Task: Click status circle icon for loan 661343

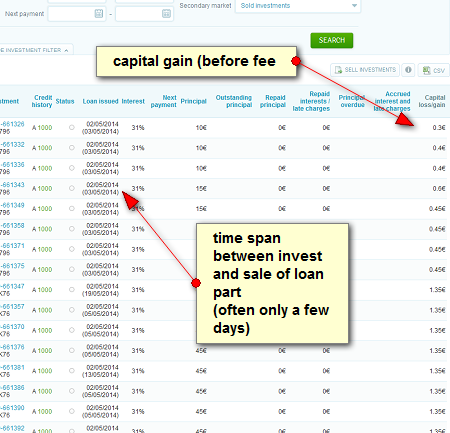Action: (72, 188)
